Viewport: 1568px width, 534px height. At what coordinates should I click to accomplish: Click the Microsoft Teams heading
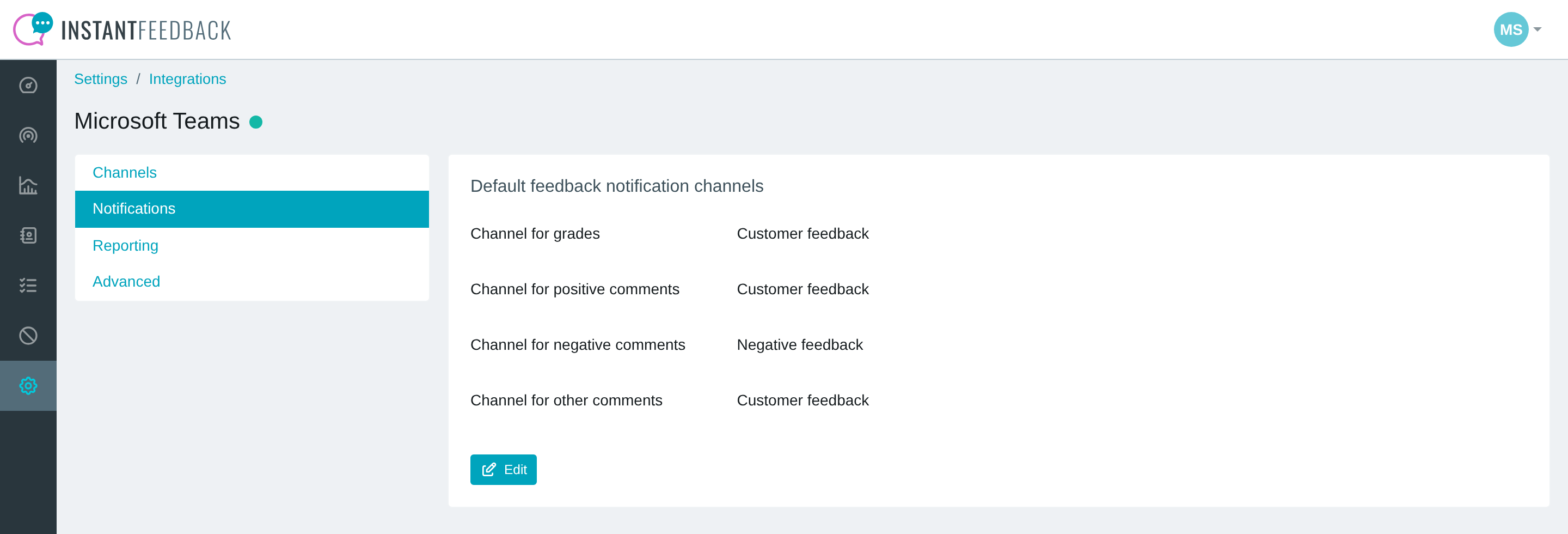point(157,121)
